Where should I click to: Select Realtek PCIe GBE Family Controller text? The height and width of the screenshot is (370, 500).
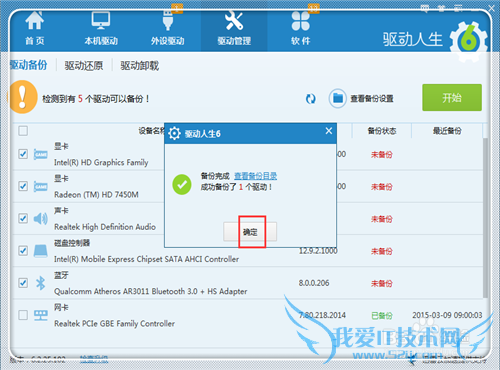coord(114,323)
